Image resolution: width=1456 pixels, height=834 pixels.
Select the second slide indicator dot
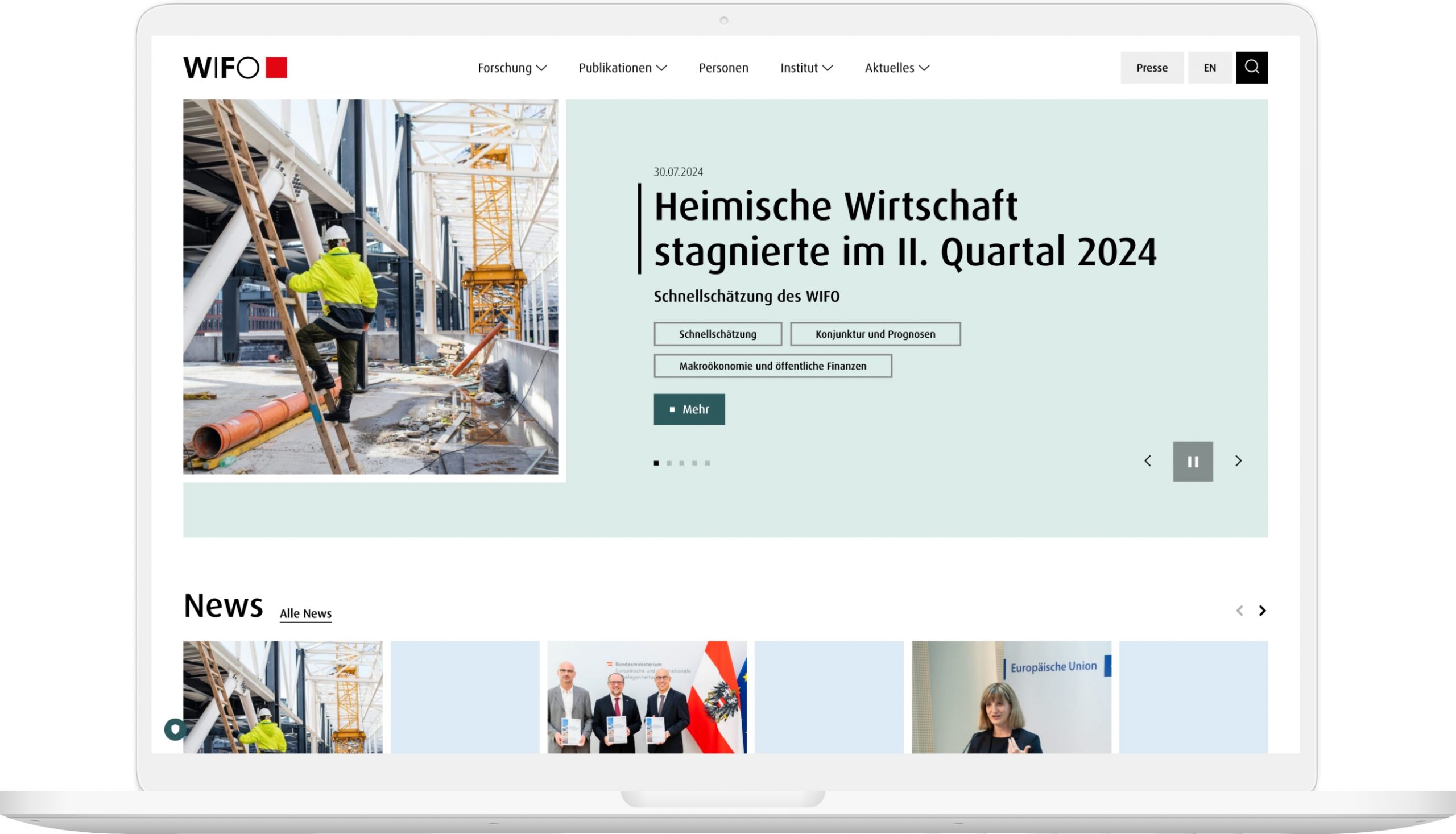tap(669, 463)
